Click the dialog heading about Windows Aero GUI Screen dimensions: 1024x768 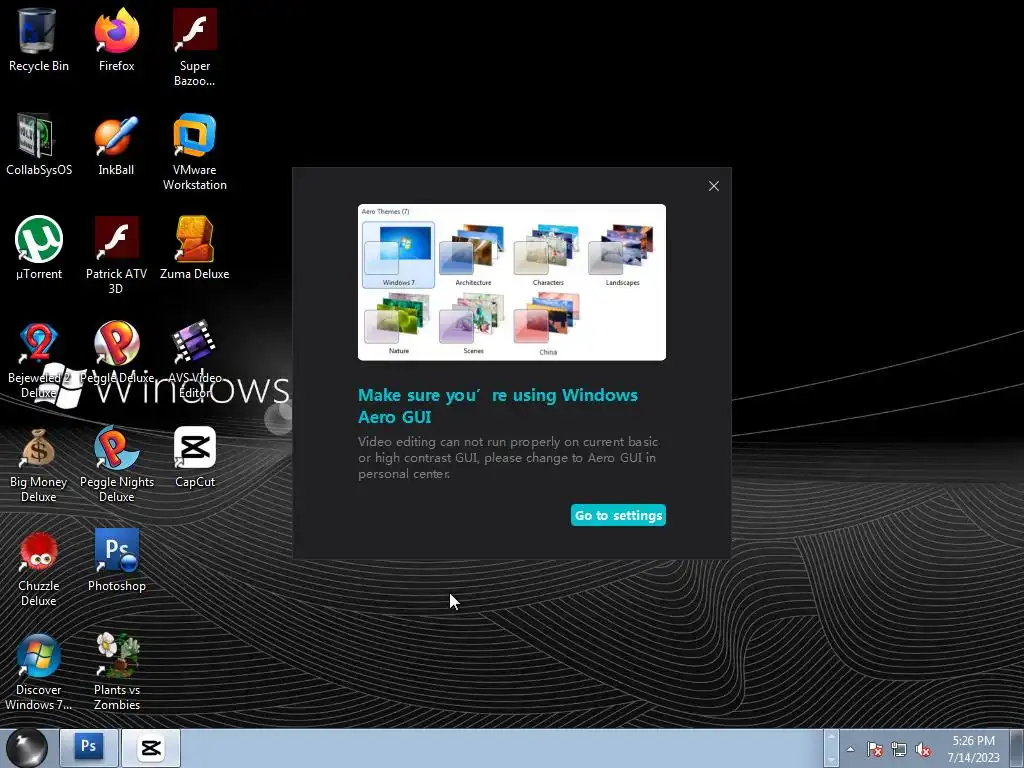[x=498, y=406]
